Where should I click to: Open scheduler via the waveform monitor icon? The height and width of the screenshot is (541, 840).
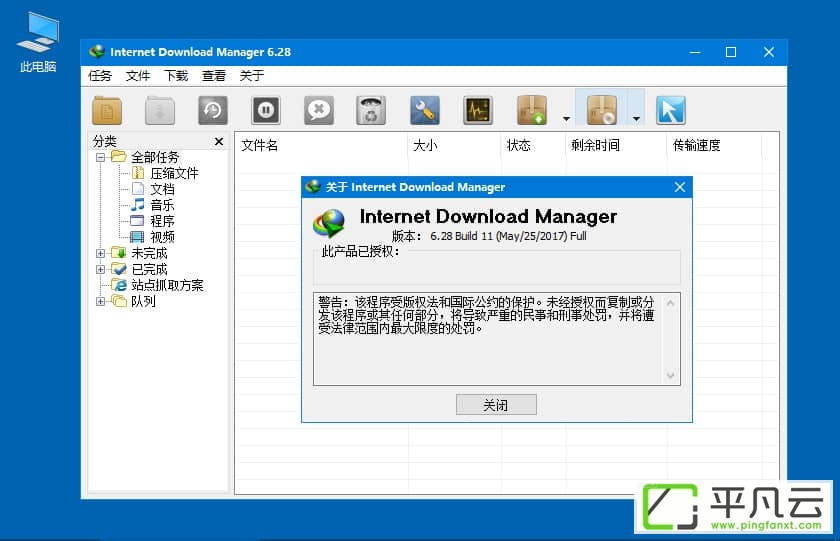coord(478,110)
